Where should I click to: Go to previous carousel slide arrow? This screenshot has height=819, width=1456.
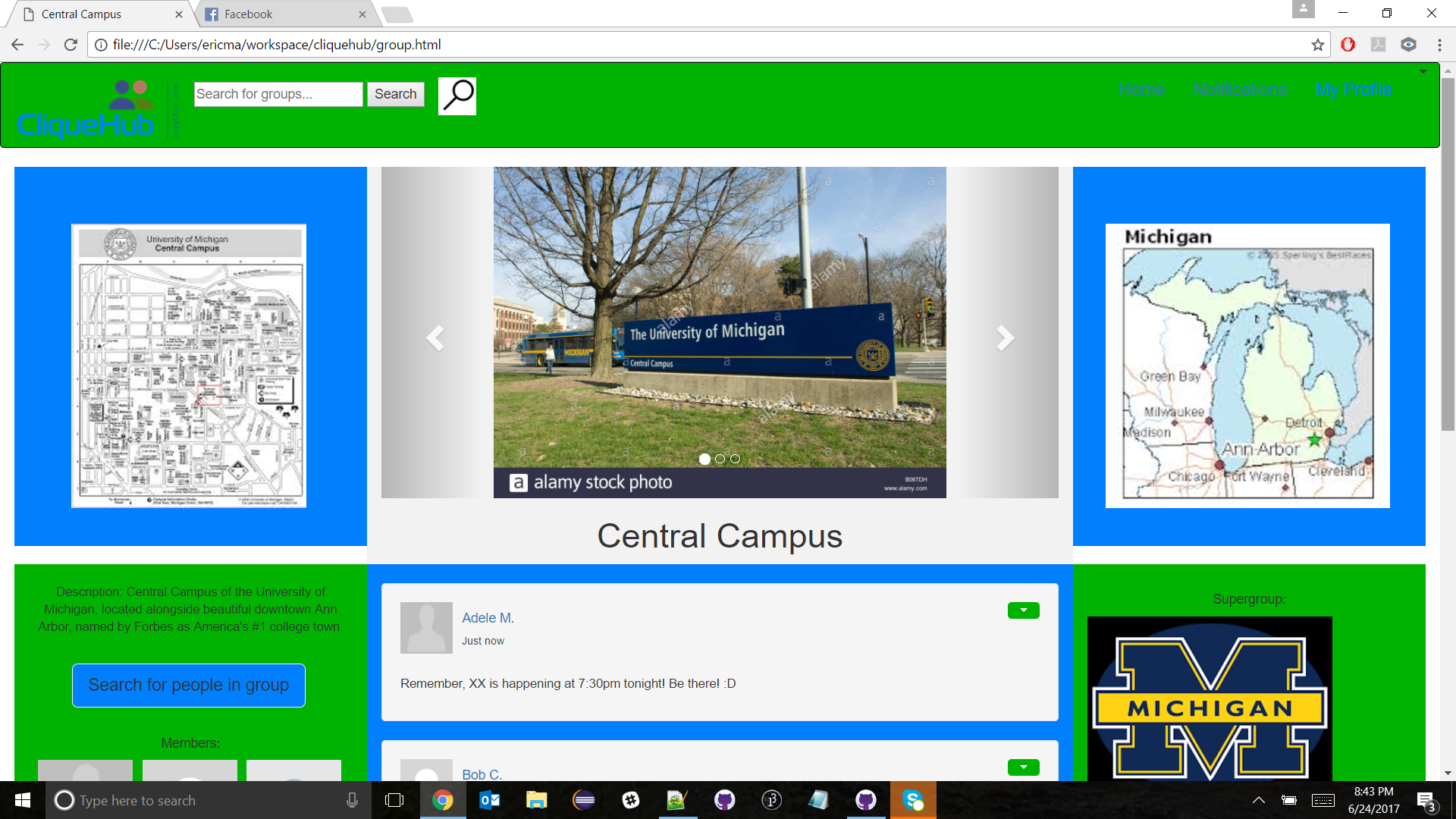435,337
